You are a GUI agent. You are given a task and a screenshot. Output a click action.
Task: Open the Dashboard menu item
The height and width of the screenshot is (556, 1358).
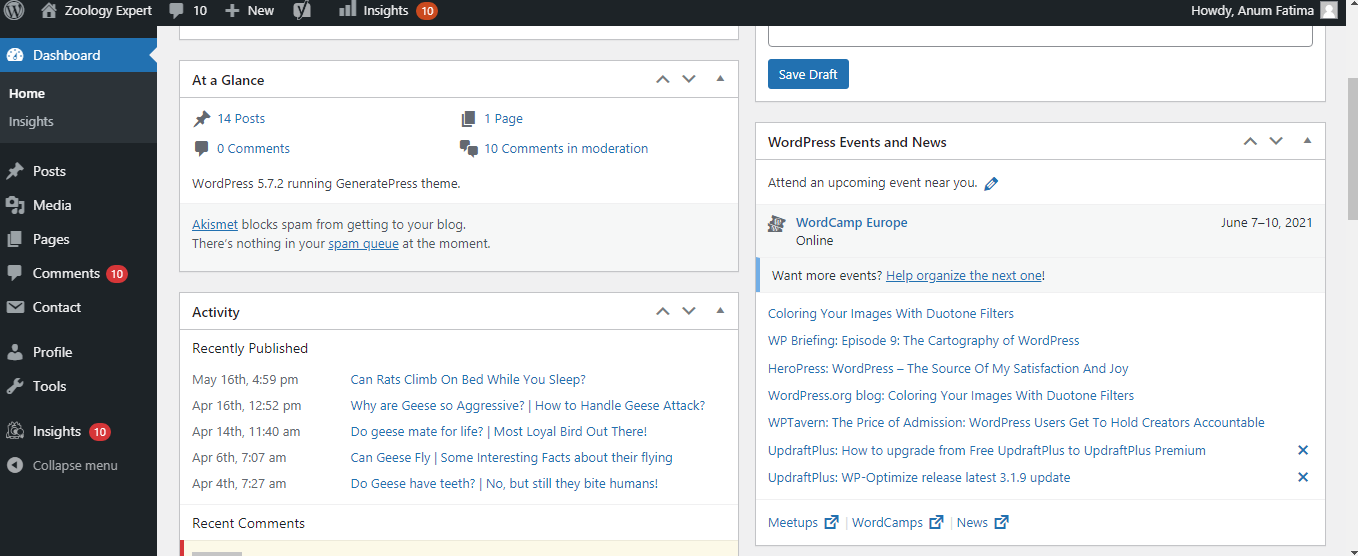[78, 55]
